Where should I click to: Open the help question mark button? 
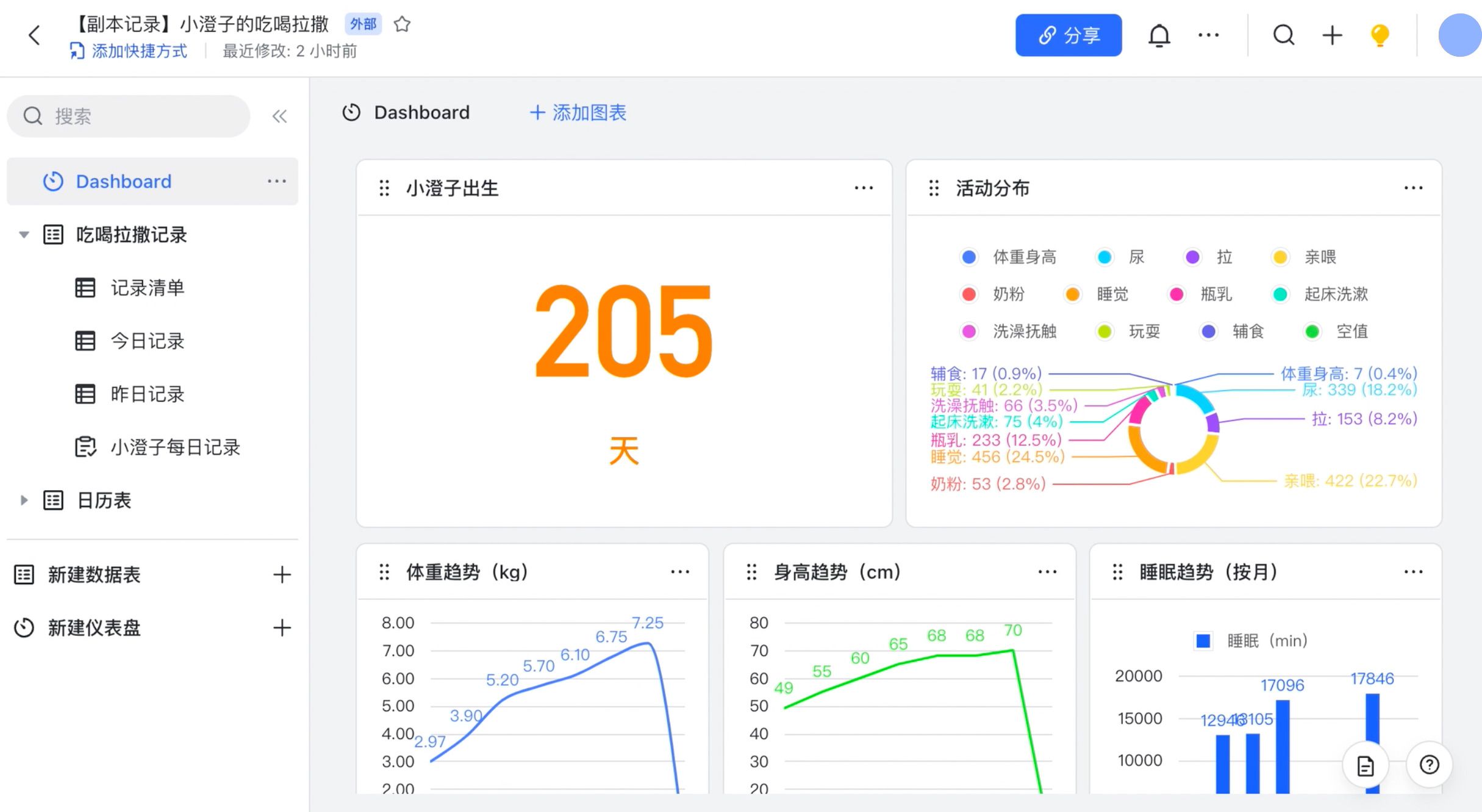pyautogui.click(x=1429, y=764)
